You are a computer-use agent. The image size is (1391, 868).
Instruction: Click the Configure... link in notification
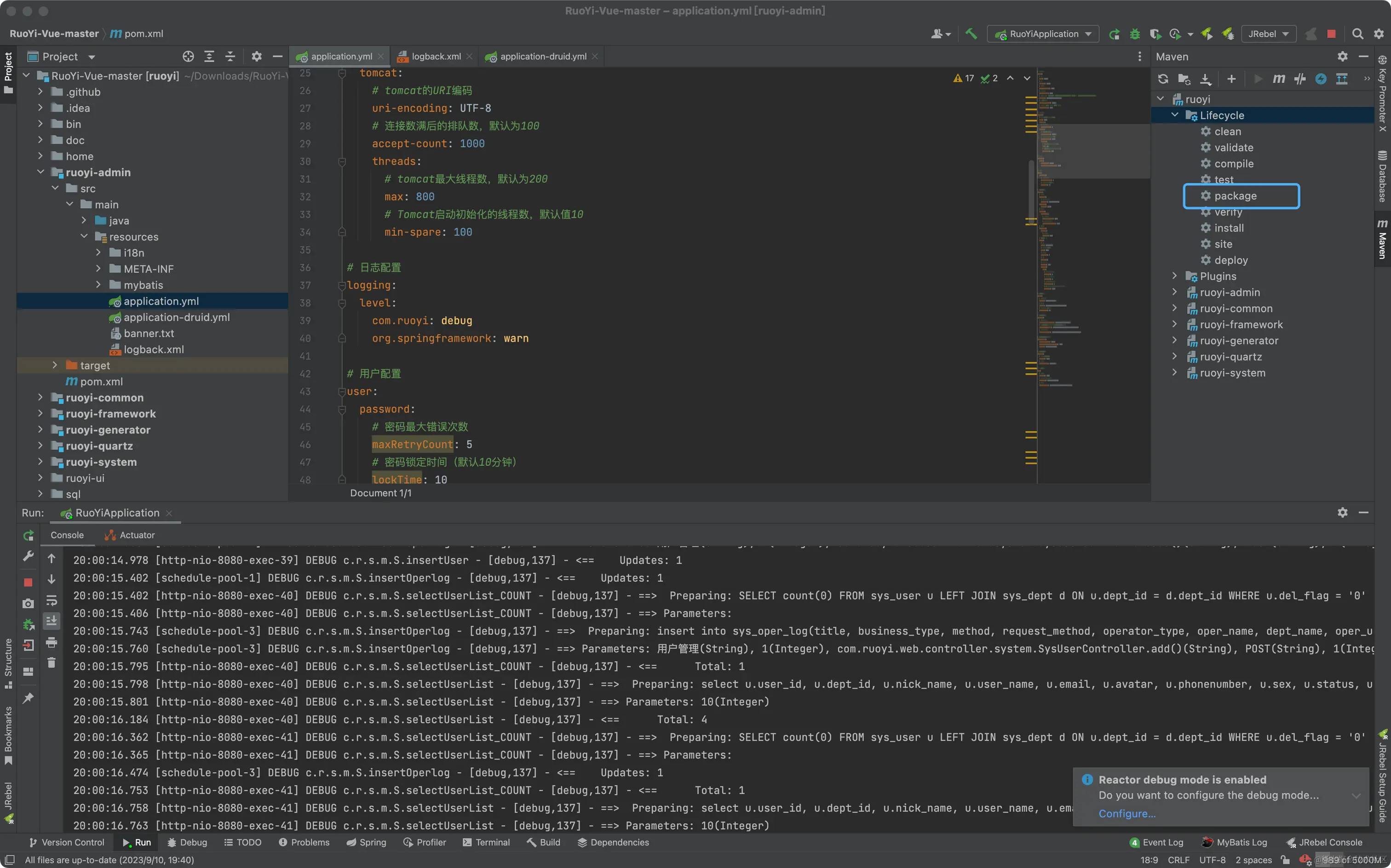(x=1126, y=813)
